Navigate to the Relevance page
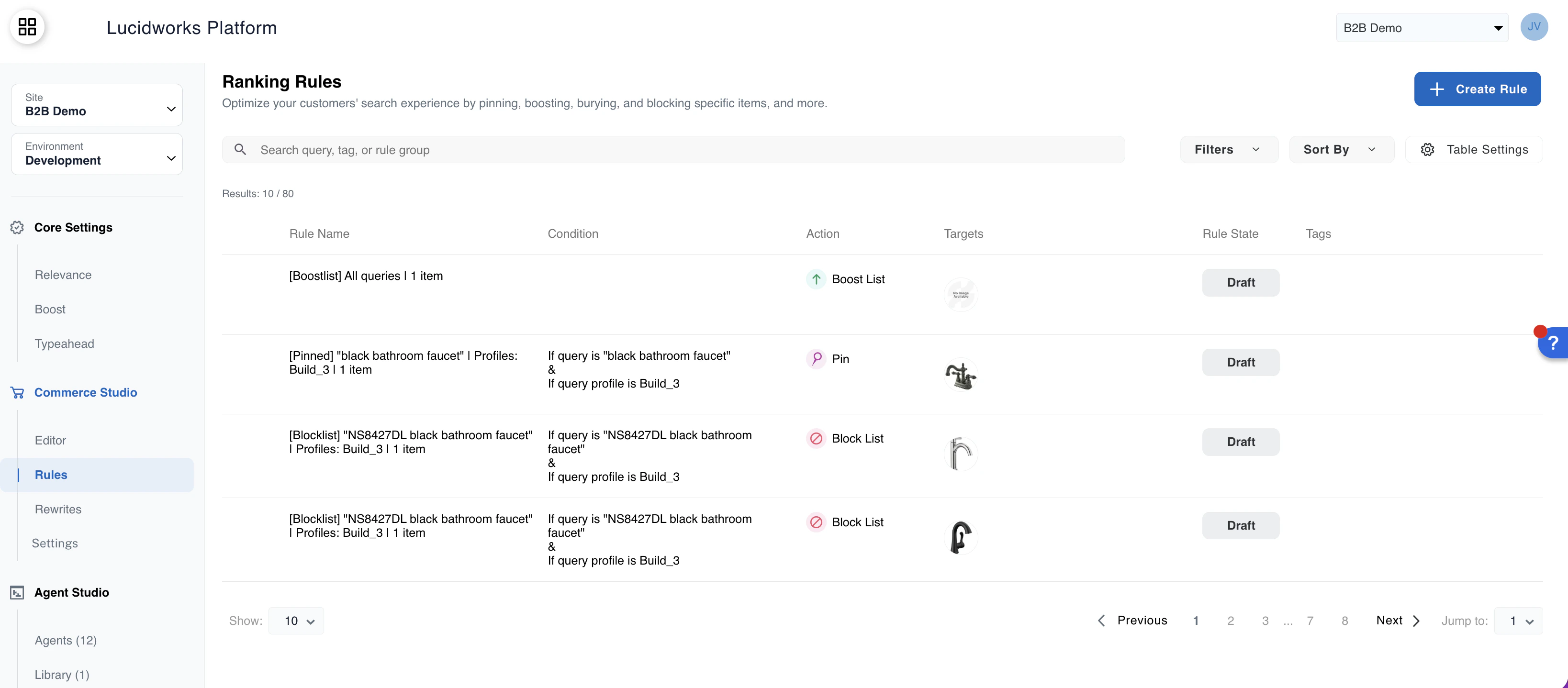This screenshot has height=688, width=1568. click(63, 274)
